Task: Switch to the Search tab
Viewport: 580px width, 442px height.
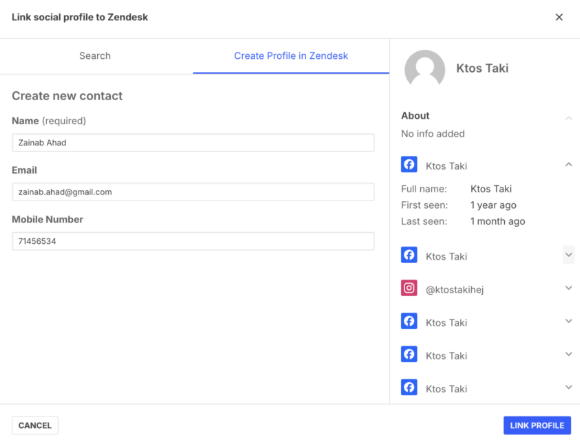Action: (x=95, y=56)
